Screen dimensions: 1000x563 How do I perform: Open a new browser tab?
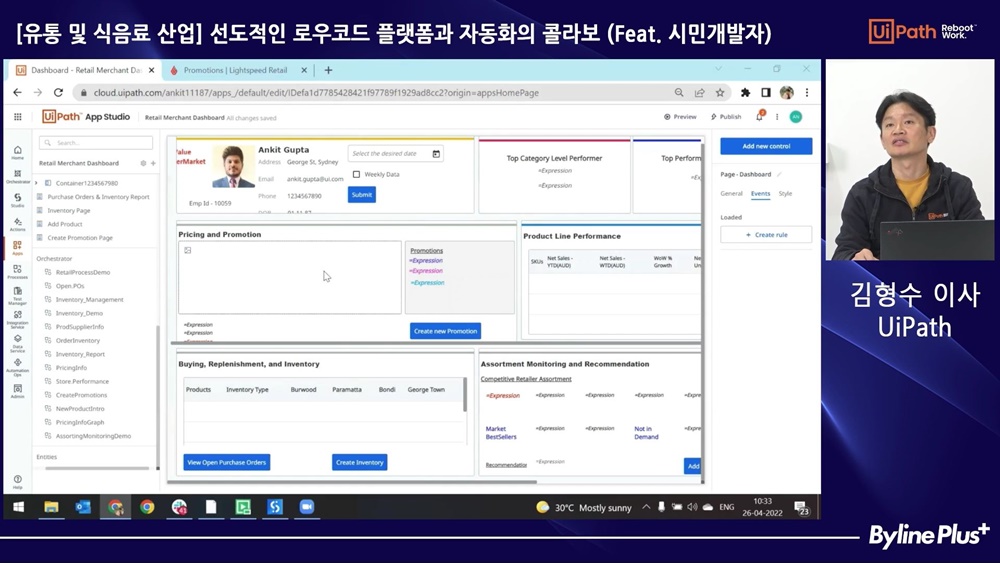tap(328, 70)
